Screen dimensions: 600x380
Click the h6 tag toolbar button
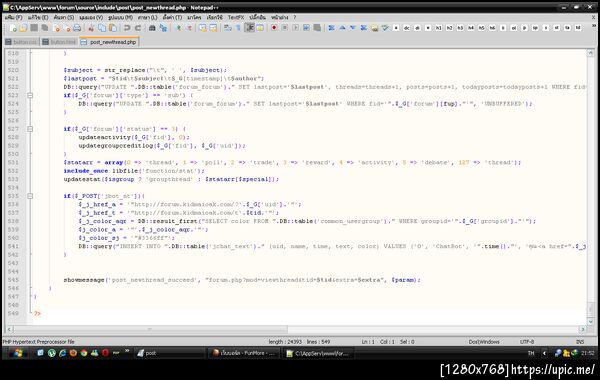point(492,28)
